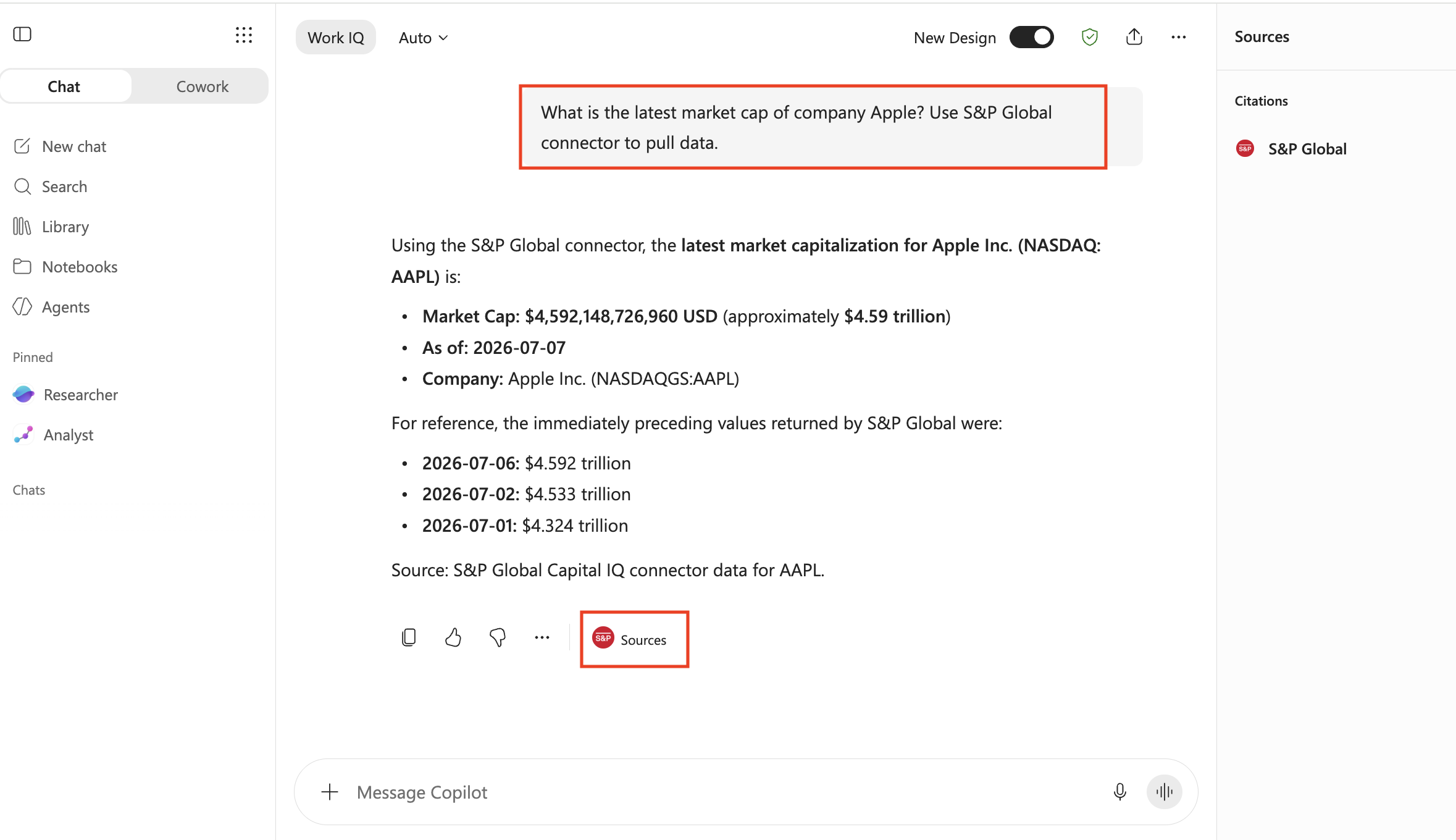The width and height of the screenshot is (1456, 840).
Task: Open the Library section
Action: pos(51,227)
